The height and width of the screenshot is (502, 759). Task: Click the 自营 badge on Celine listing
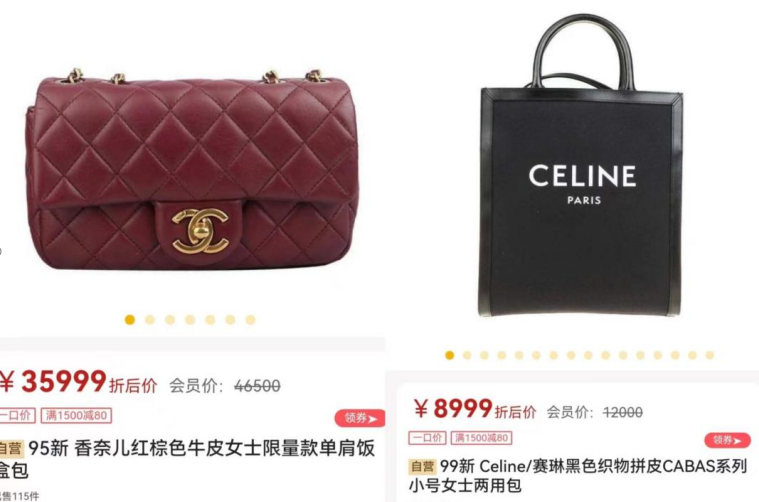tap(422, 467)
